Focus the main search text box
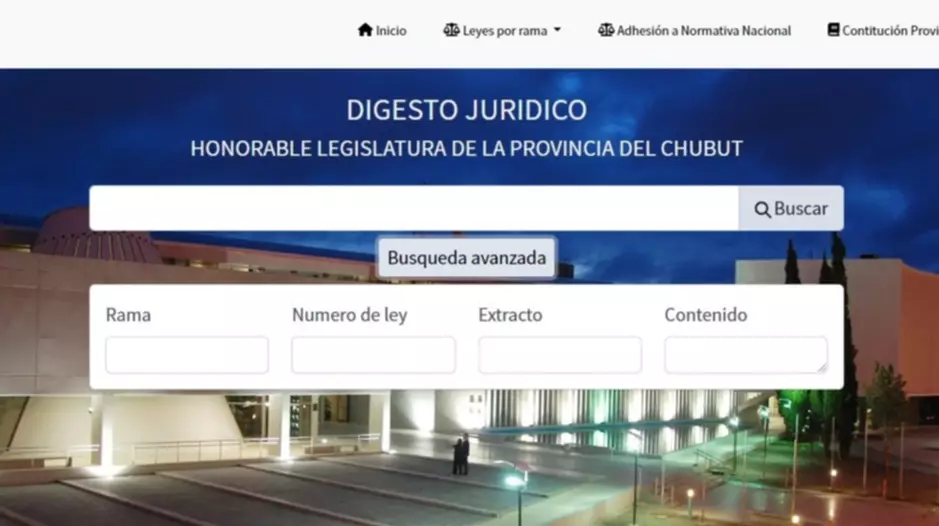939x526 pixels. [414, 208]
